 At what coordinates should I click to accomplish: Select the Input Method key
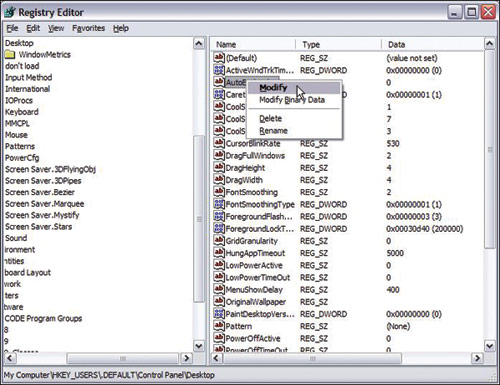[28, 77]
